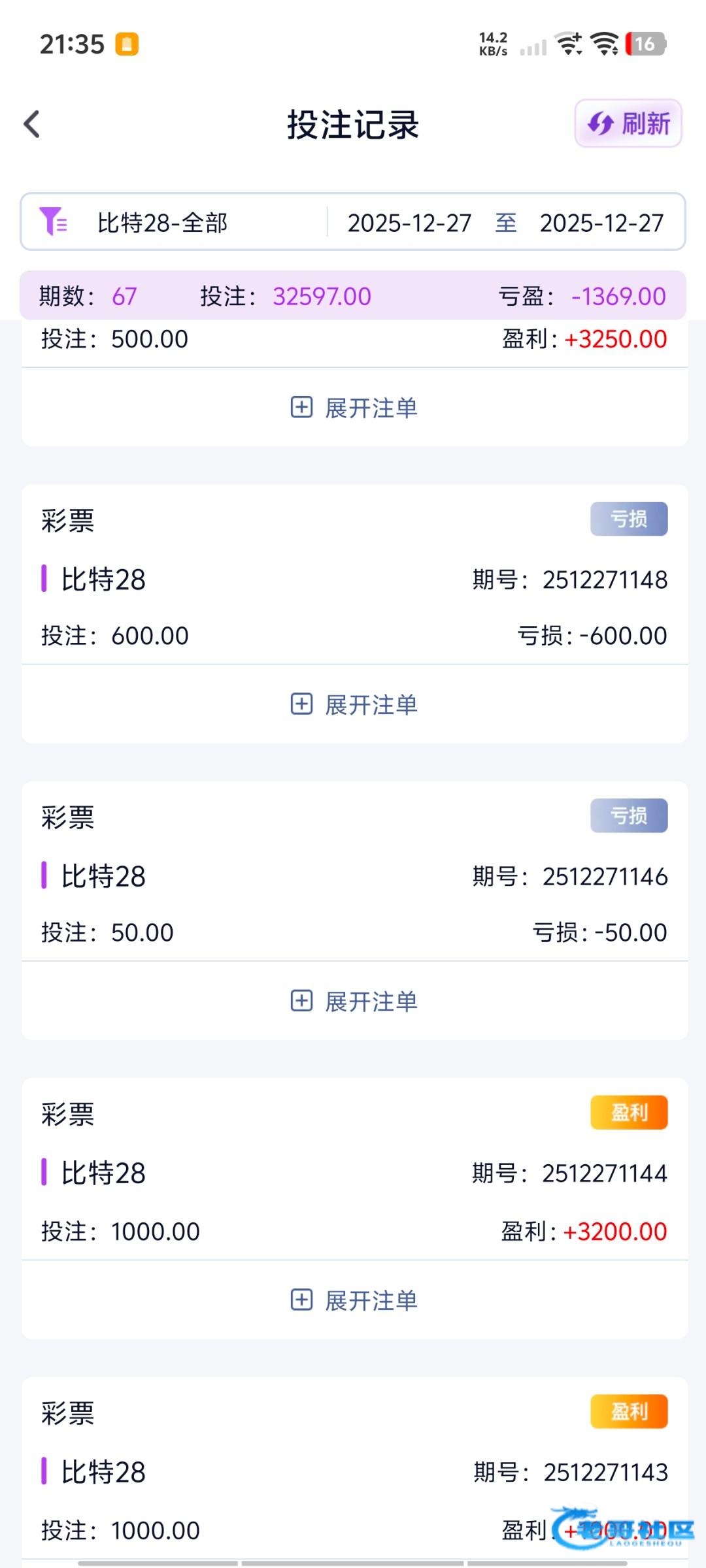Tap the 亏损 badge for issue 2512271148
Image resolution: width=706 pixels, height=1568 pixels.
[629, 519]
